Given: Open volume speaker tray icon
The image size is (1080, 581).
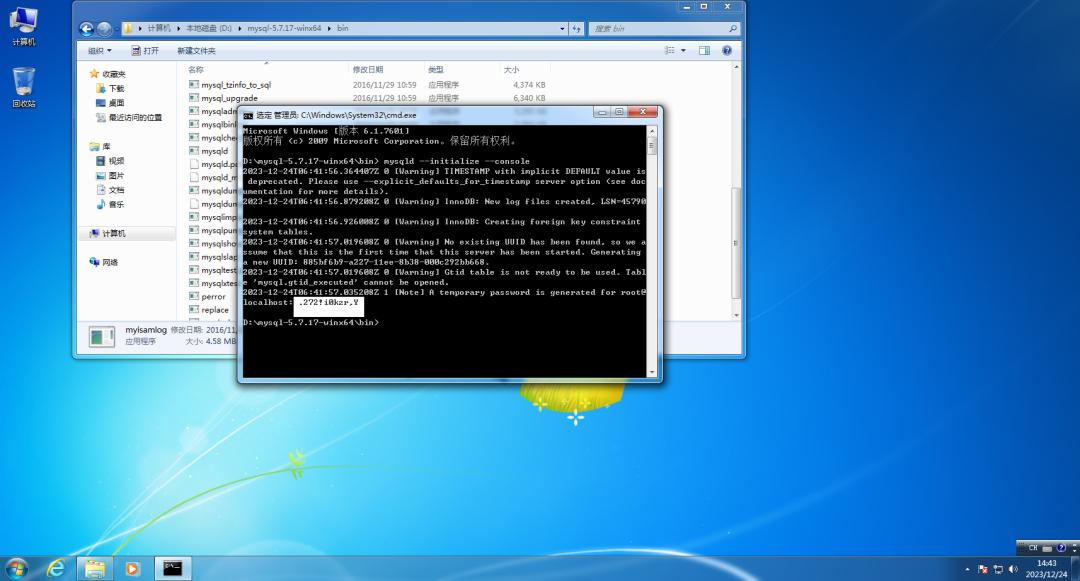Looking at the screenshot, I should pos(1012,569).
